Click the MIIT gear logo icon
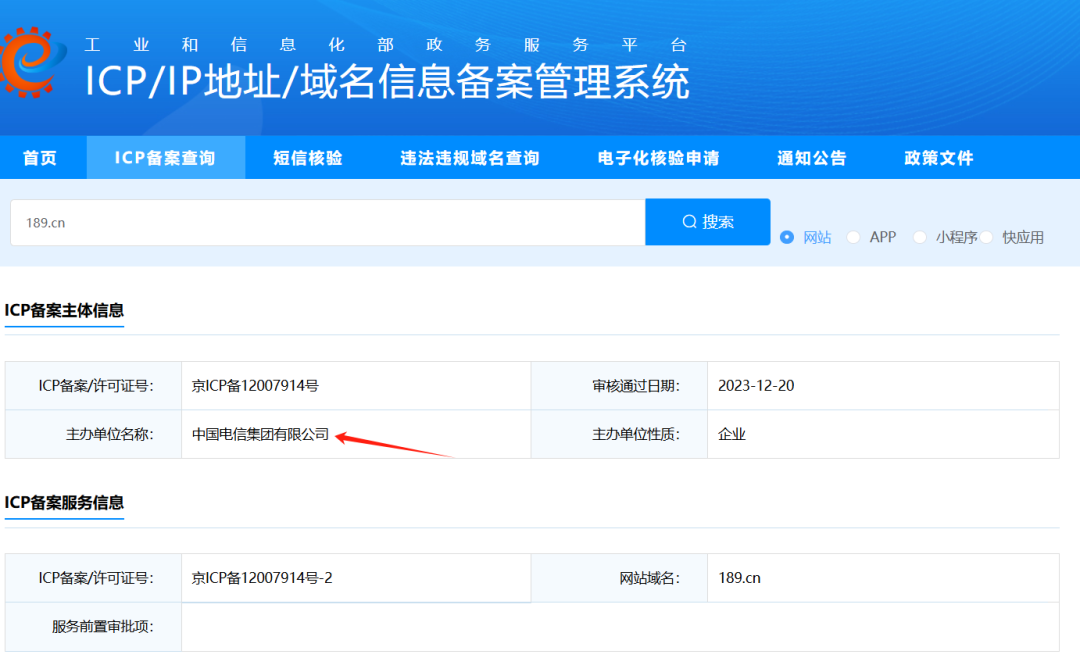Viewport: 1080px width, 658px height. tap(32, 62)
